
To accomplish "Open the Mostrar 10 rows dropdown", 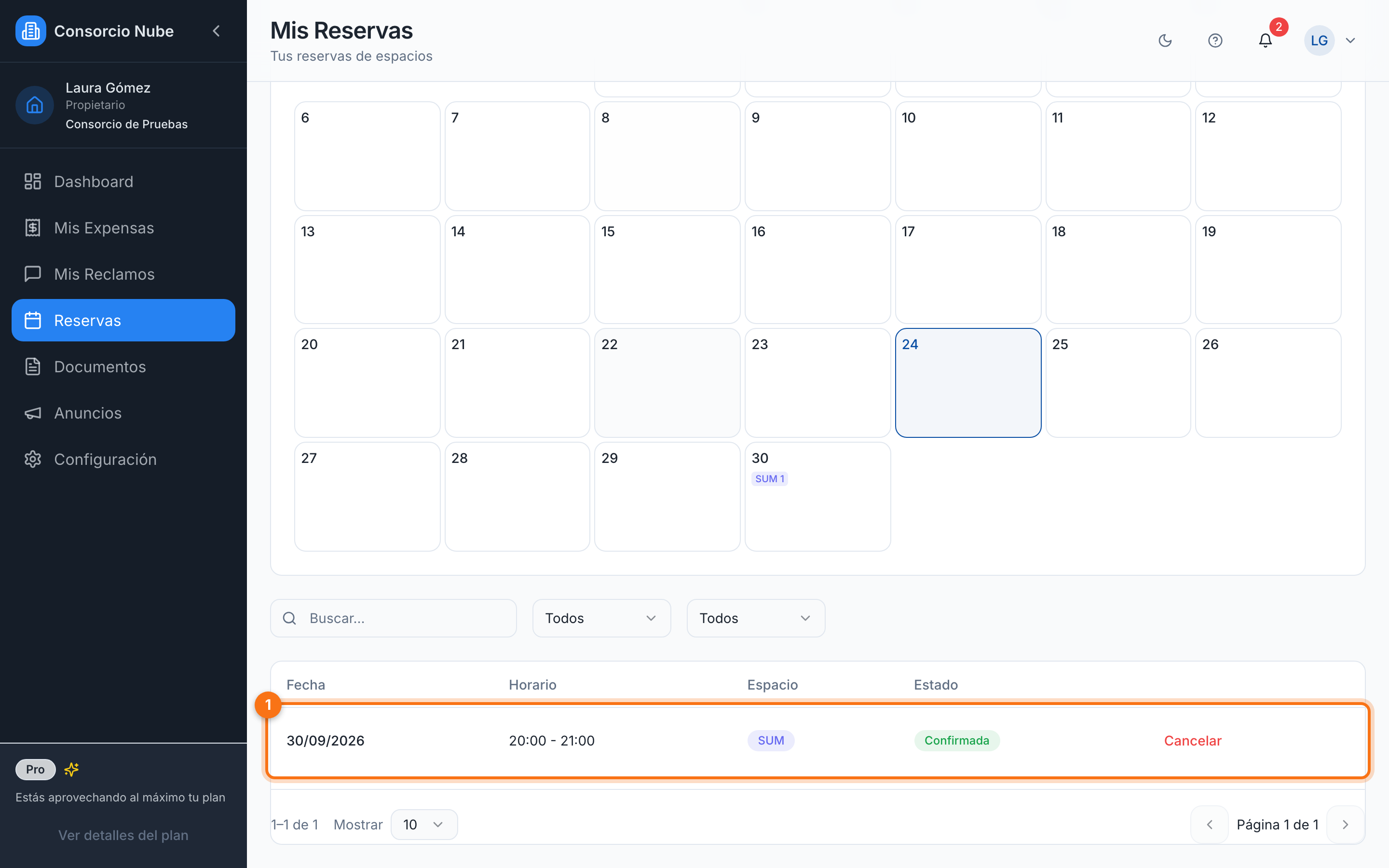I will coord(424,825).
